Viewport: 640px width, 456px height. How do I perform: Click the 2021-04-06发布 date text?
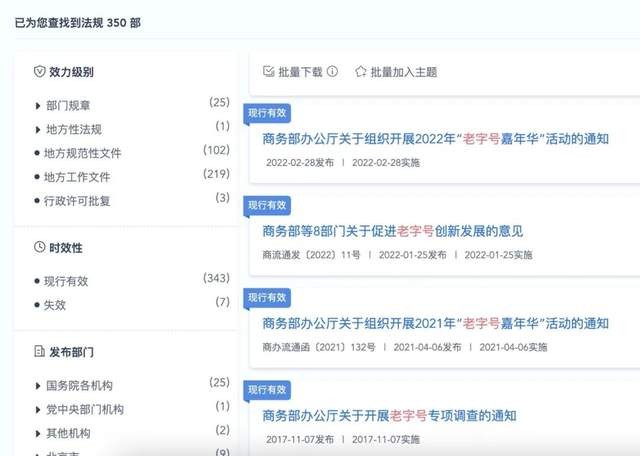point(427,347)
